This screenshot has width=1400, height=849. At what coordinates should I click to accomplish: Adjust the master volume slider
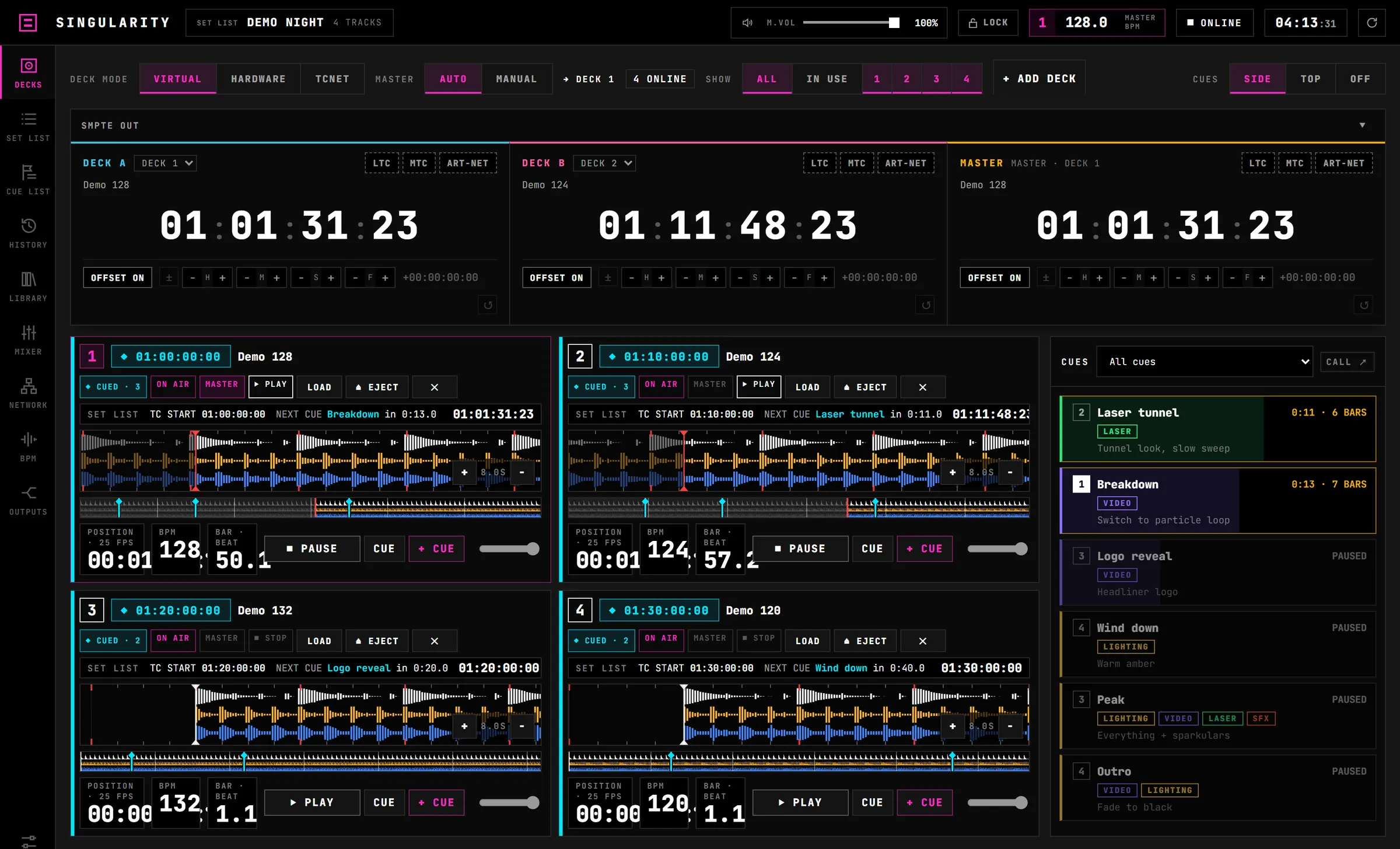tap(851, 23)
